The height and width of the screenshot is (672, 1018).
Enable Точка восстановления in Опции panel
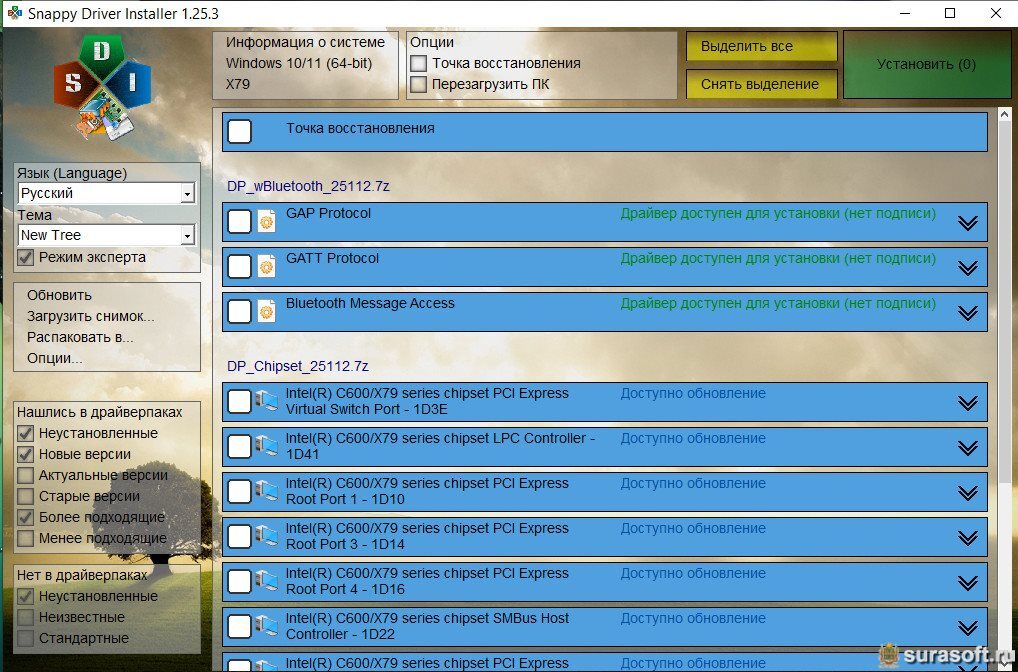click(x=419, y=64)
